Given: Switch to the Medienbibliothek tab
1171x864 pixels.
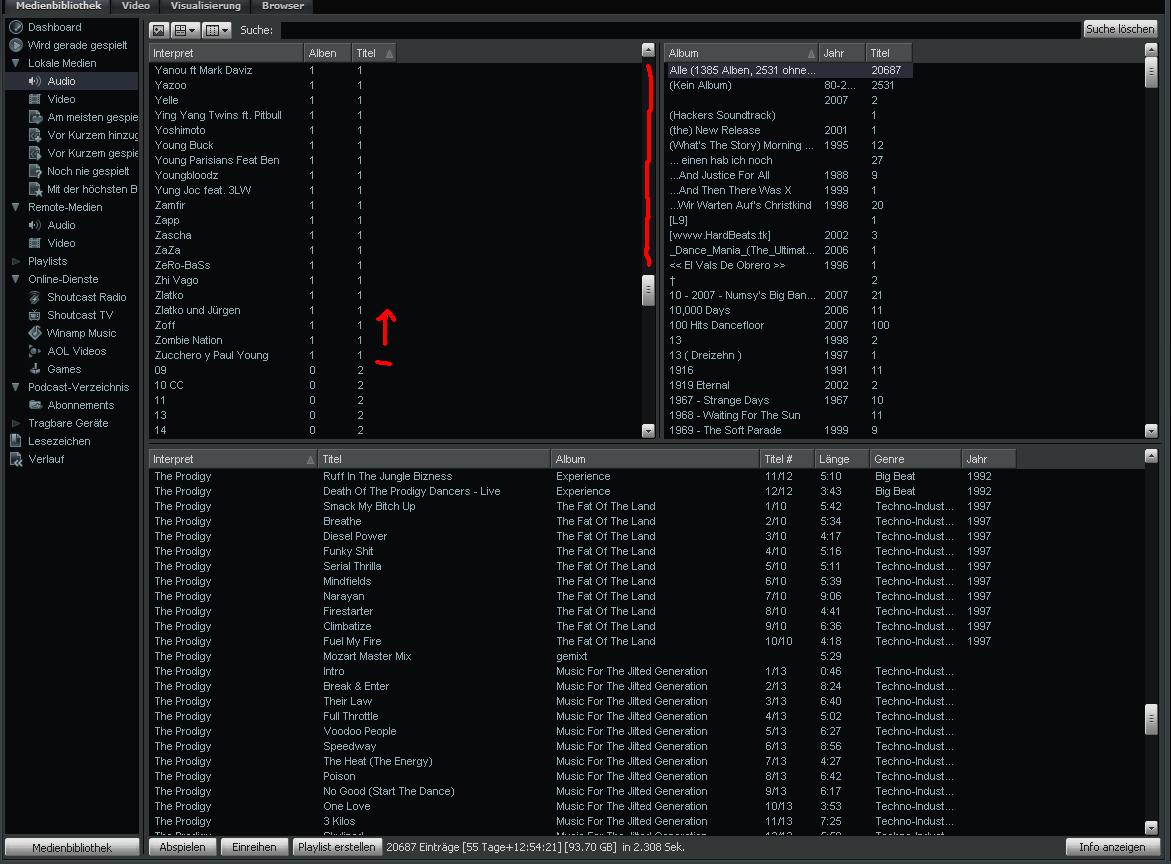Looking at the screenshot, I should point(58,6).
